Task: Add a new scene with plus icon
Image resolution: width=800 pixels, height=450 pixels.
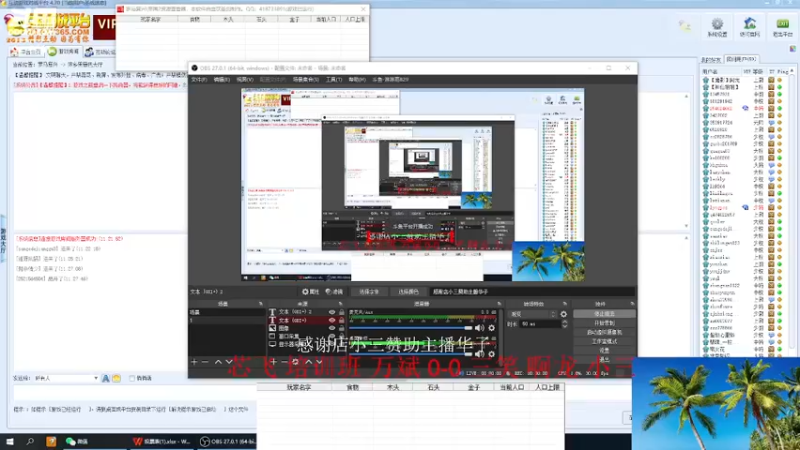Action: tap(194, 362)
